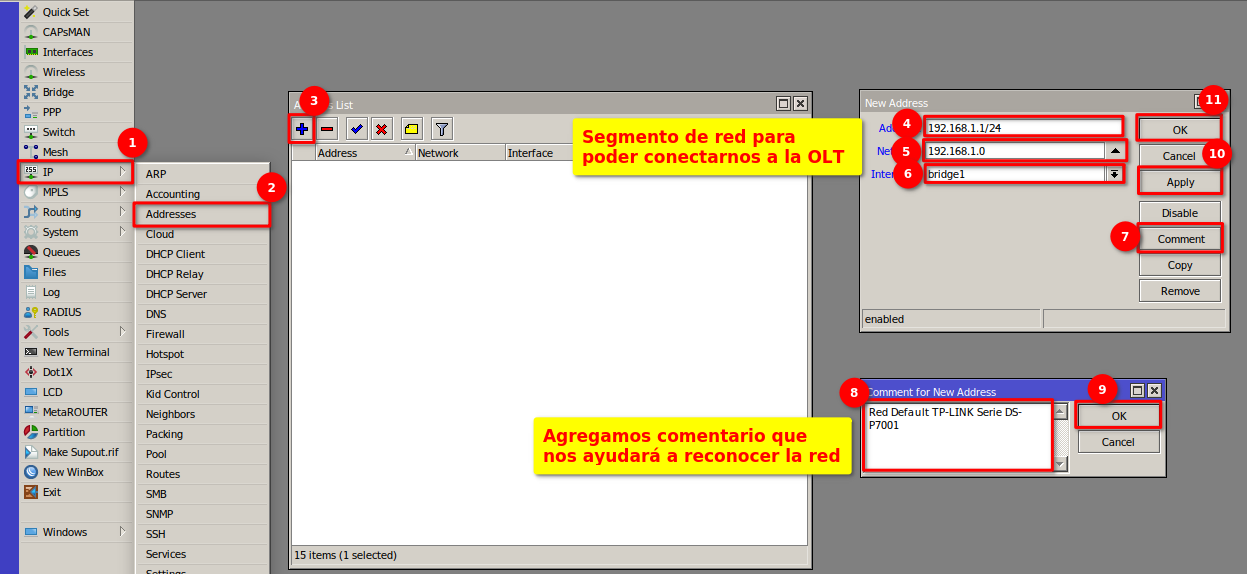
Task: Expand the Routing submenu in the sidebar
Action: [75, 212]
